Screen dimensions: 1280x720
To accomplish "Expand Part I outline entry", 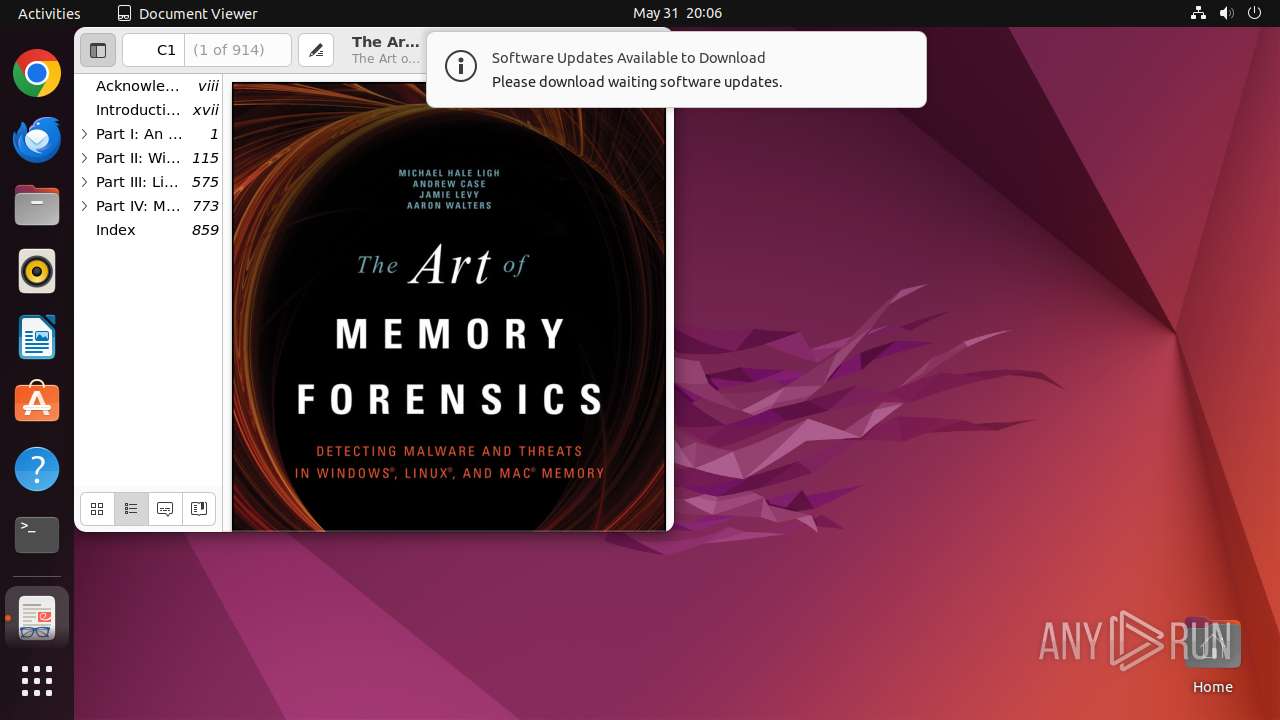I will pyautogui.click(x=85, y=134).
